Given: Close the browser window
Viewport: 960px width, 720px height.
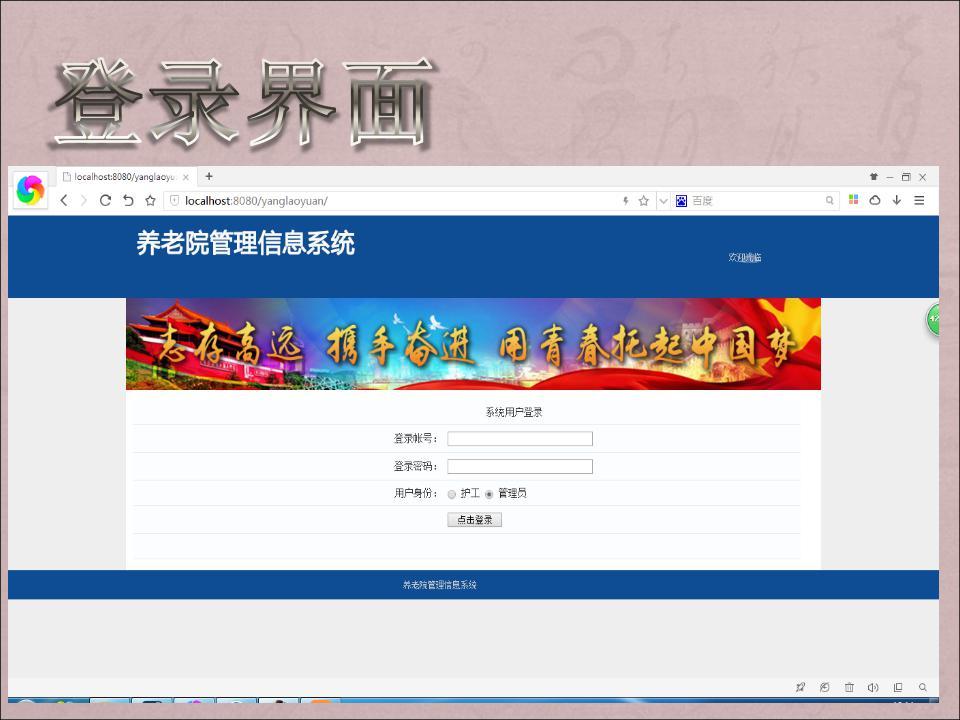Looking at the screenshot, I should tap(923, 177).
